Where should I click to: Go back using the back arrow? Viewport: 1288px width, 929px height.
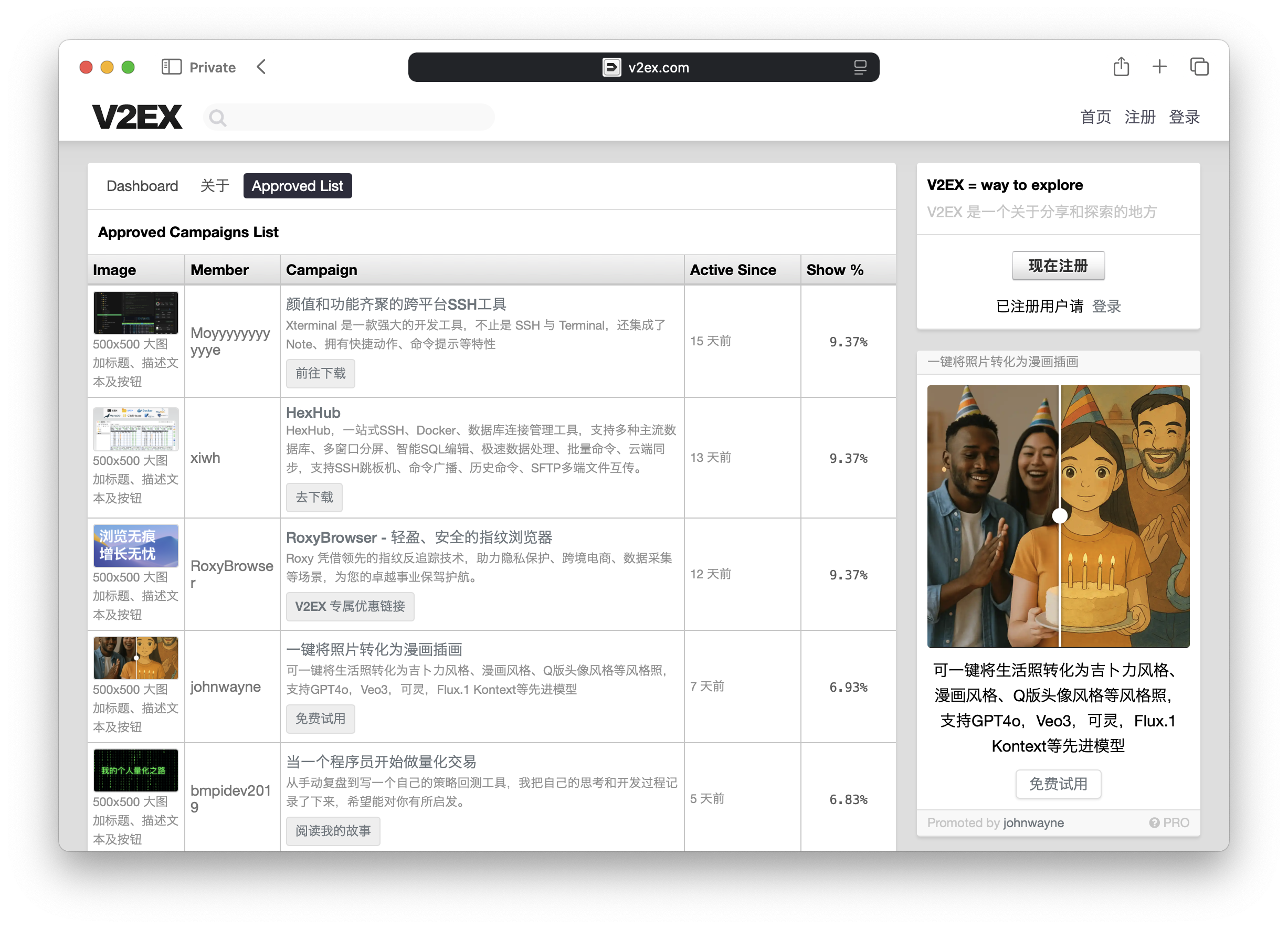tap(261, 67)
